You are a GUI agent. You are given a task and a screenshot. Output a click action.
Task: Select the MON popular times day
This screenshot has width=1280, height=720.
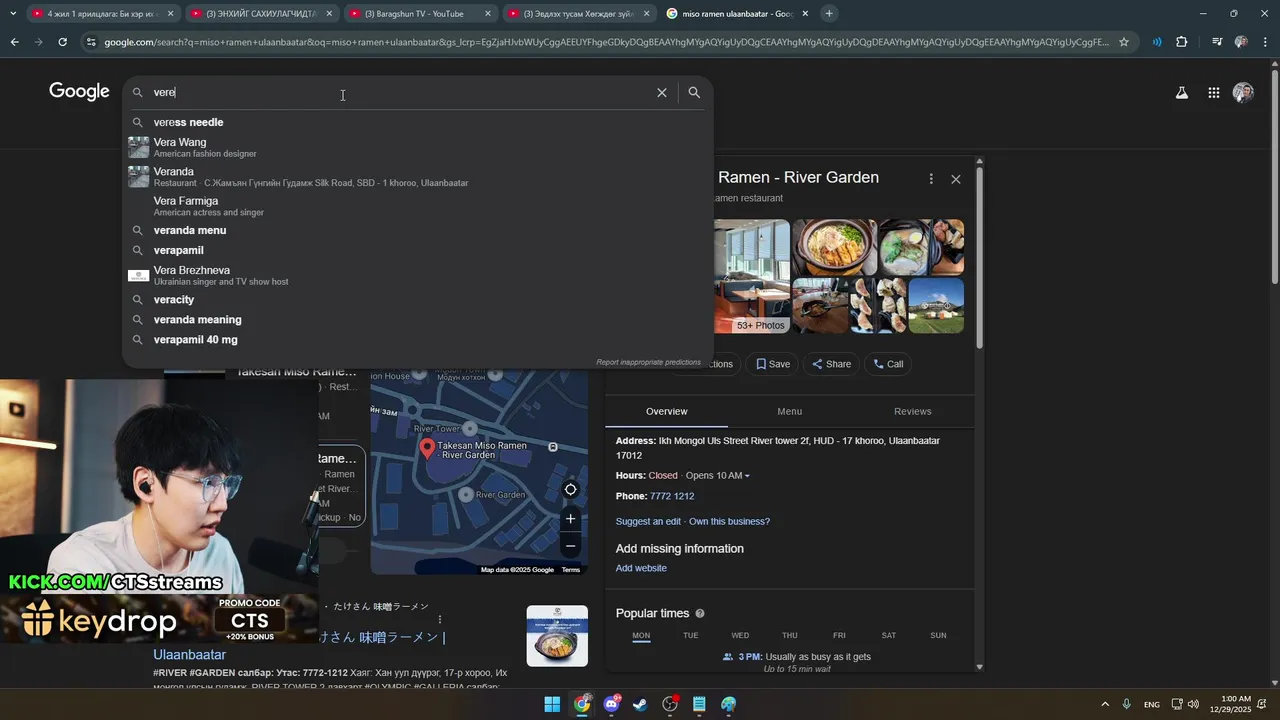click(641, 635)
